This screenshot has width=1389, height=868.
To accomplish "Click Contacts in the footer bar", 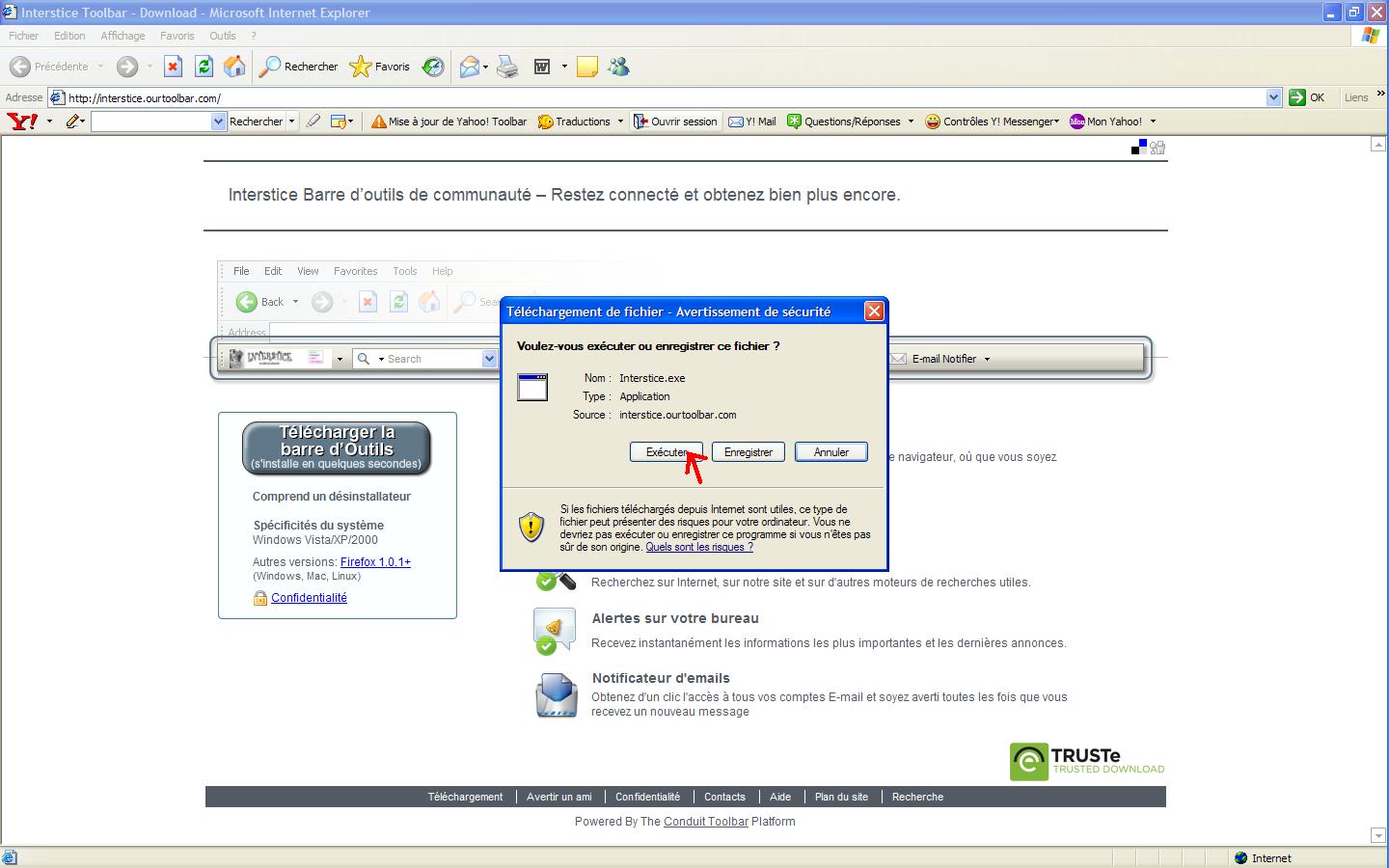I will click(724, 797).
